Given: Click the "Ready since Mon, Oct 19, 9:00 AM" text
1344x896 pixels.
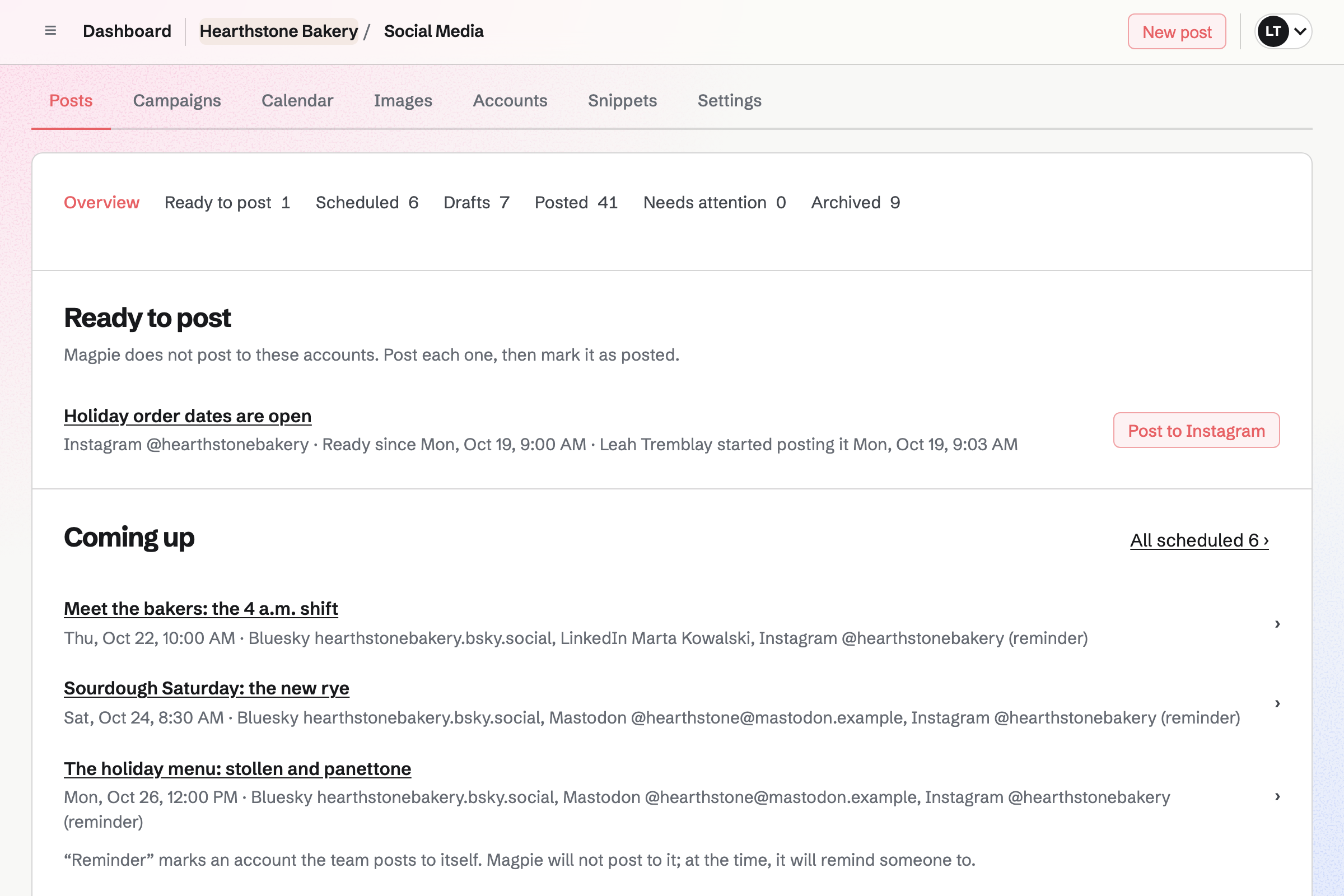Looking at the screenshot, I should [454, 444].
